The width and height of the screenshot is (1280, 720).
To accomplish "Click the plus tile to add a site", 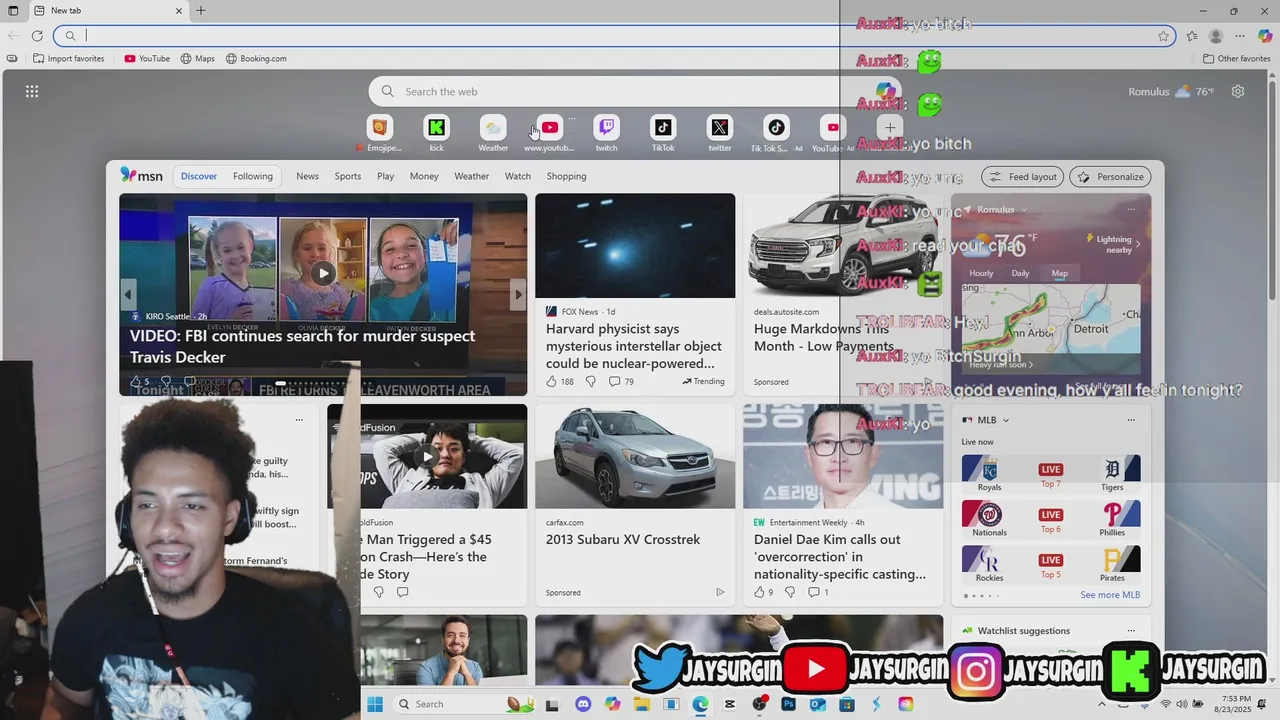I will pos(890,128).
